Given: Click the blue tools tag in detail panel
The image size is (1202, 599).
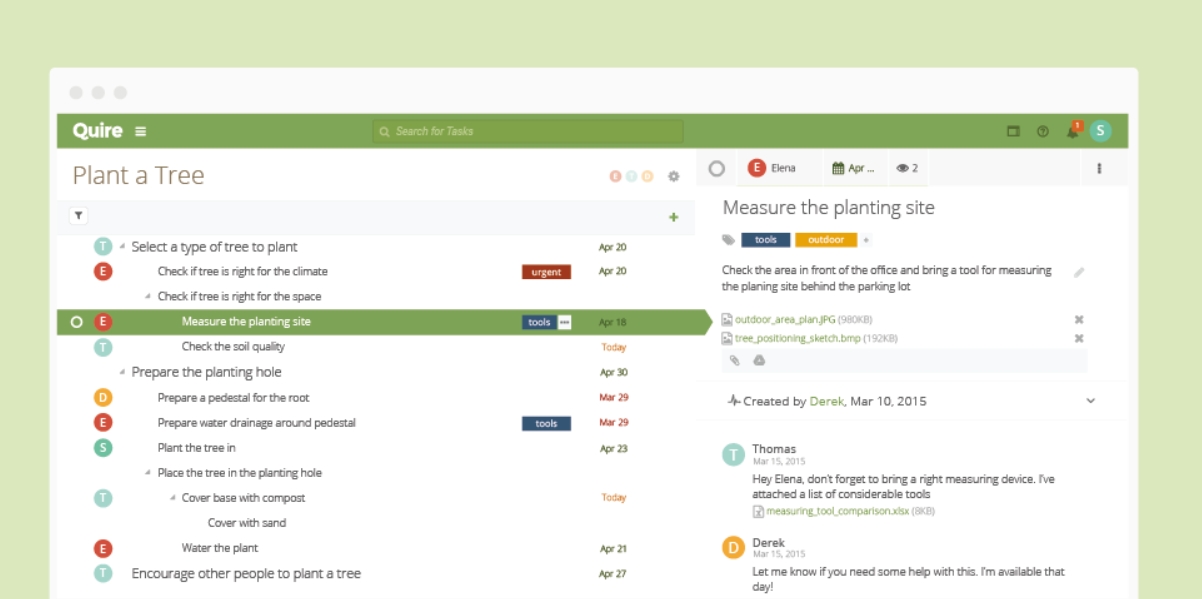Looking at the screenshot, I should click(x=765, y=240).
